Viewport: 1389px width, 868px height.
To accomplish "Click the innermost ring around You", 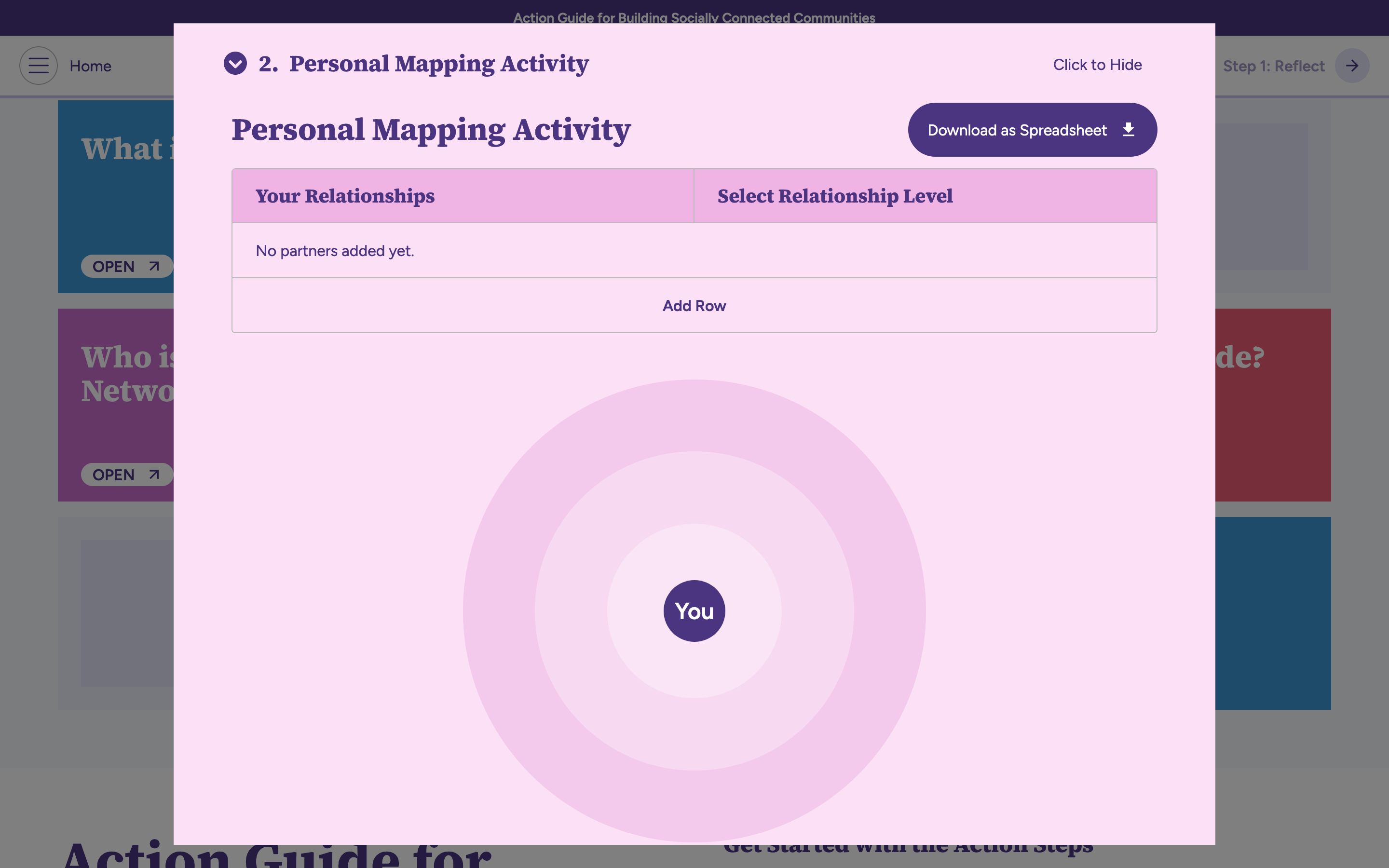I will pyautogui.click(x=694, y=551).
